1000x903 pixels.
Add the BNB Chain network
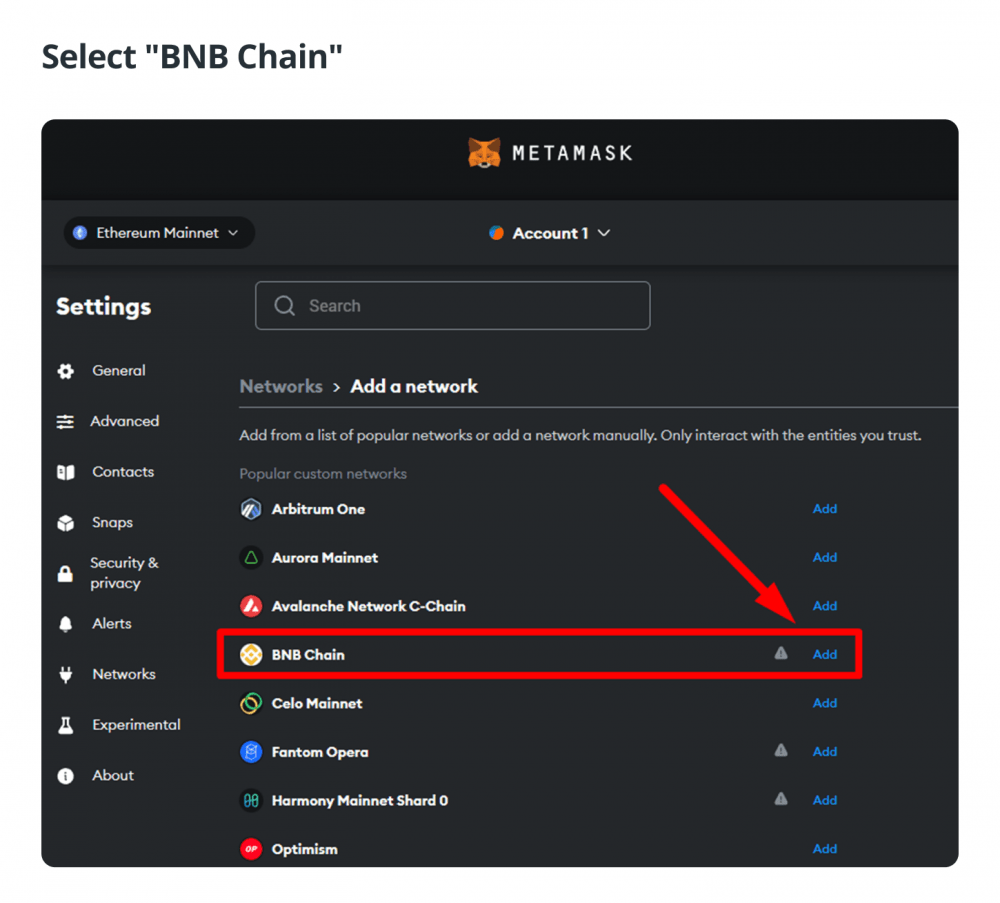[825, 654]
